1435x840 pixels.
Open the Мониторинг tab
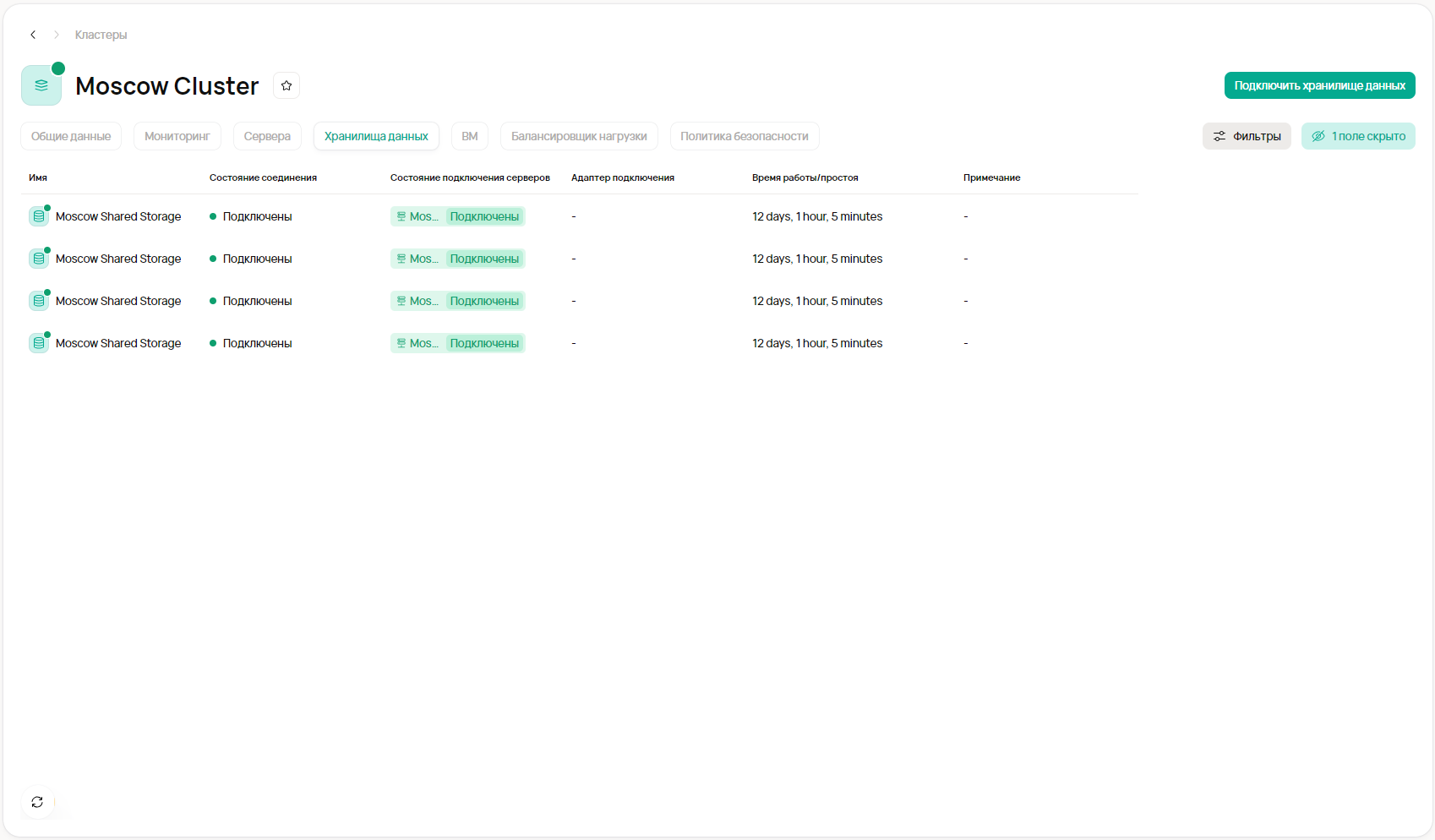tap(177, 136)
